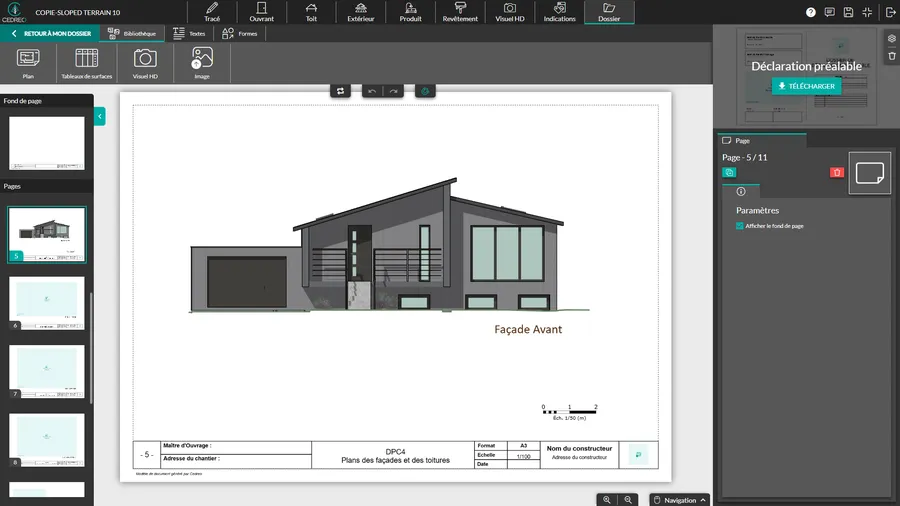900x506 pixels.
Task: Click the Cedreo logo
Action: pyautogui.click(x=14, y=12)
